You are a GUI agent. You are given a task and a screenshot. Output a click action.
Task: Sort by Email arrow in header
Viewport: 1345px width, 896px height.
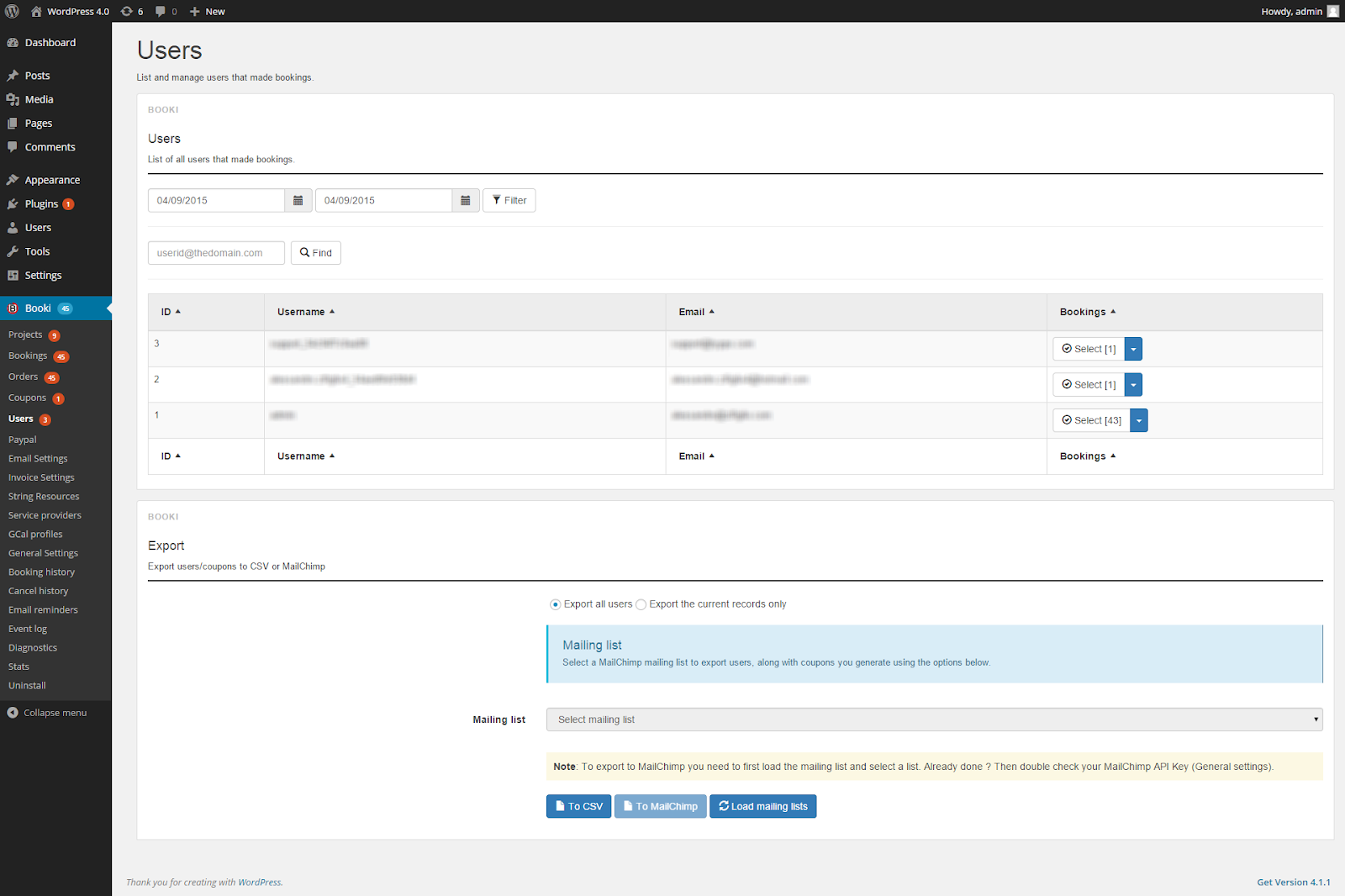click(x=711, y=312)
